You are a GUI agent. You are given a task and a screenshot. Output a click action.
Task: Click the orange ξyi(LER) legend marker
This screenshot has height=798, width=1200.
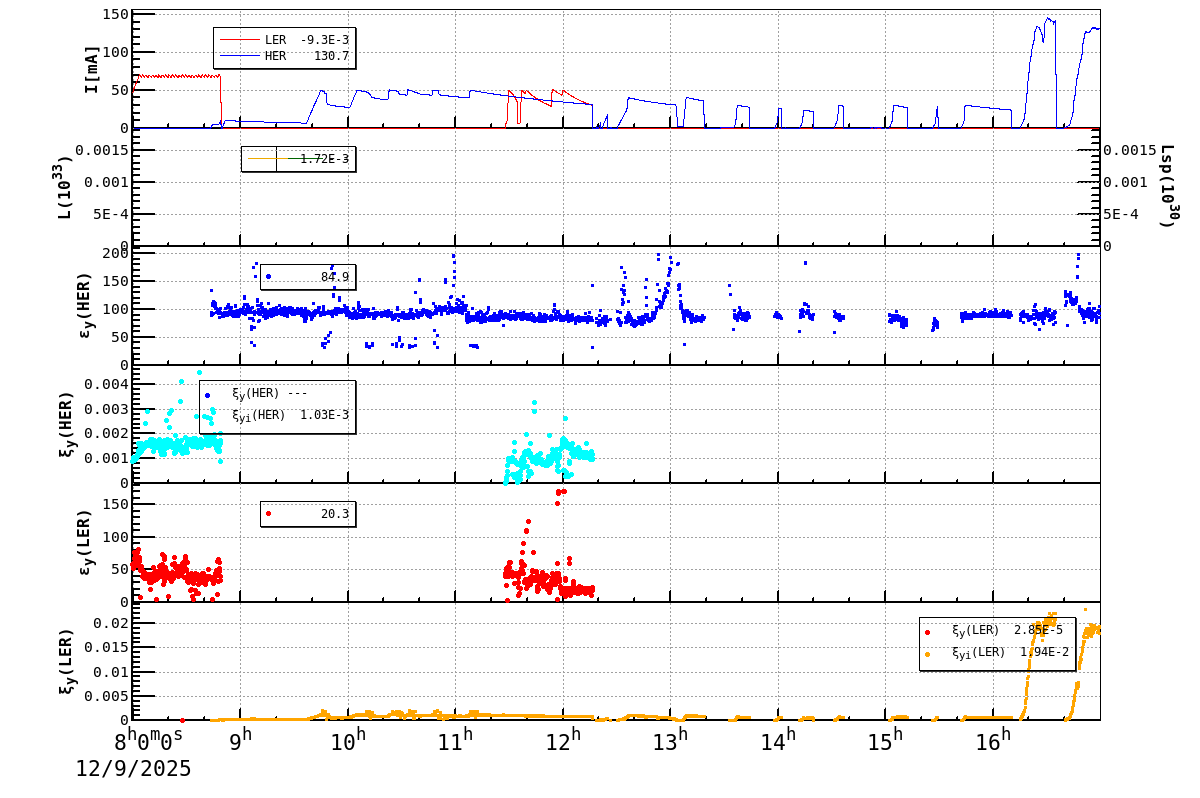point(928,653)
